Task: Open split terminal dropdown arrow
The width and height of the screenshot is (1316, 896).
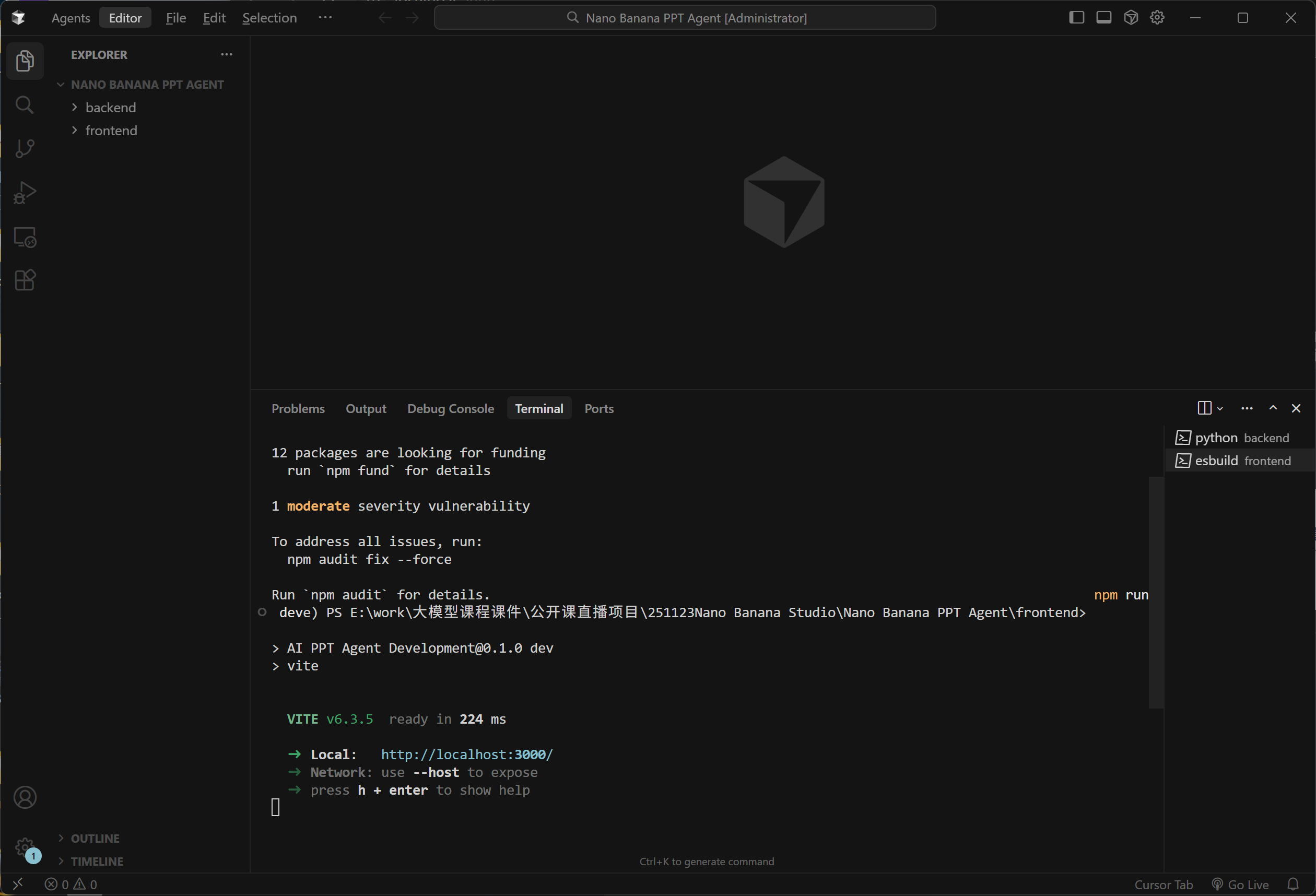Action: point(1220,409)
